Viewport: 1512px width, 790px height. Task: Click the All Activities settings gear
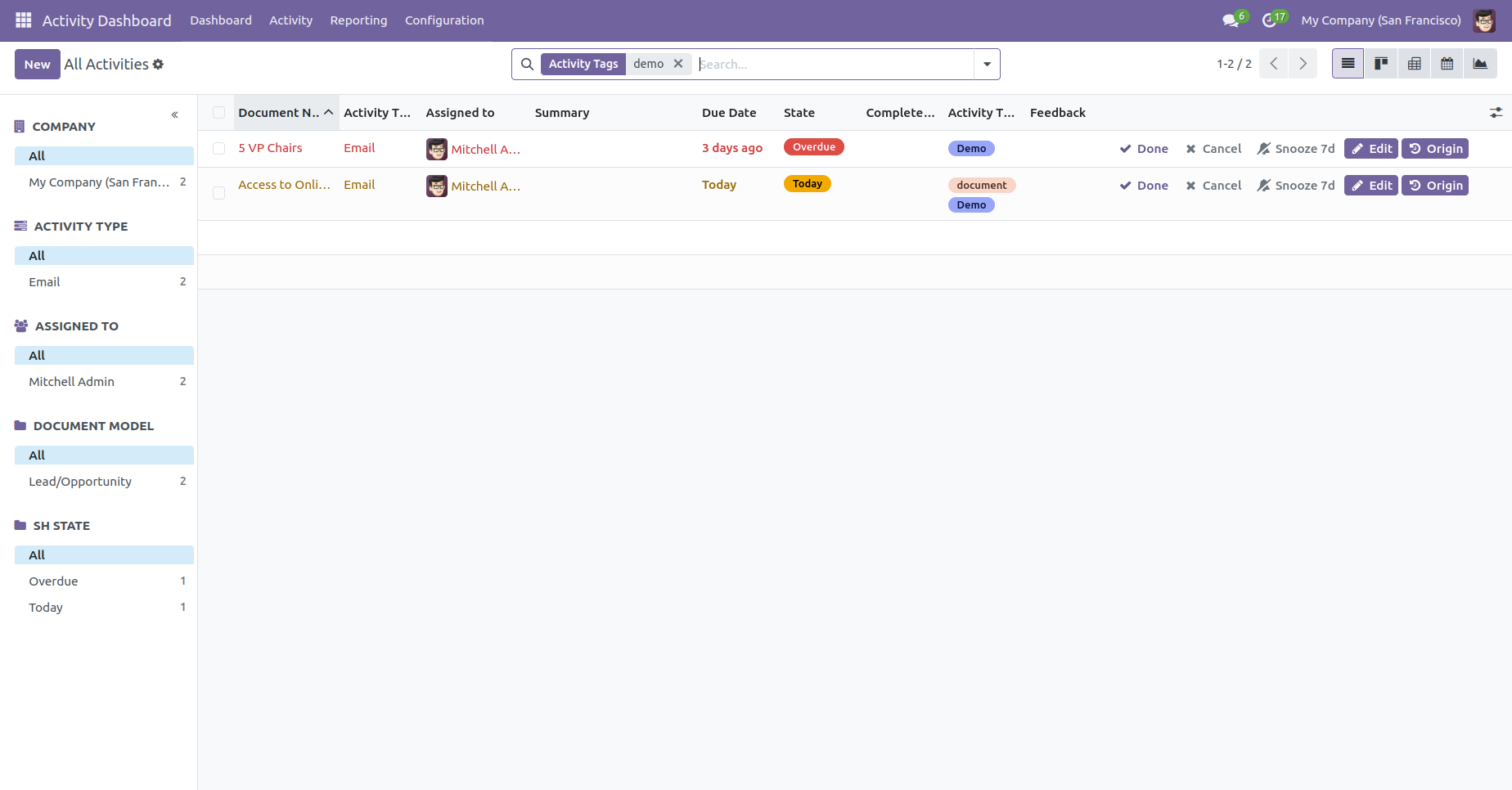click(158, 65)
